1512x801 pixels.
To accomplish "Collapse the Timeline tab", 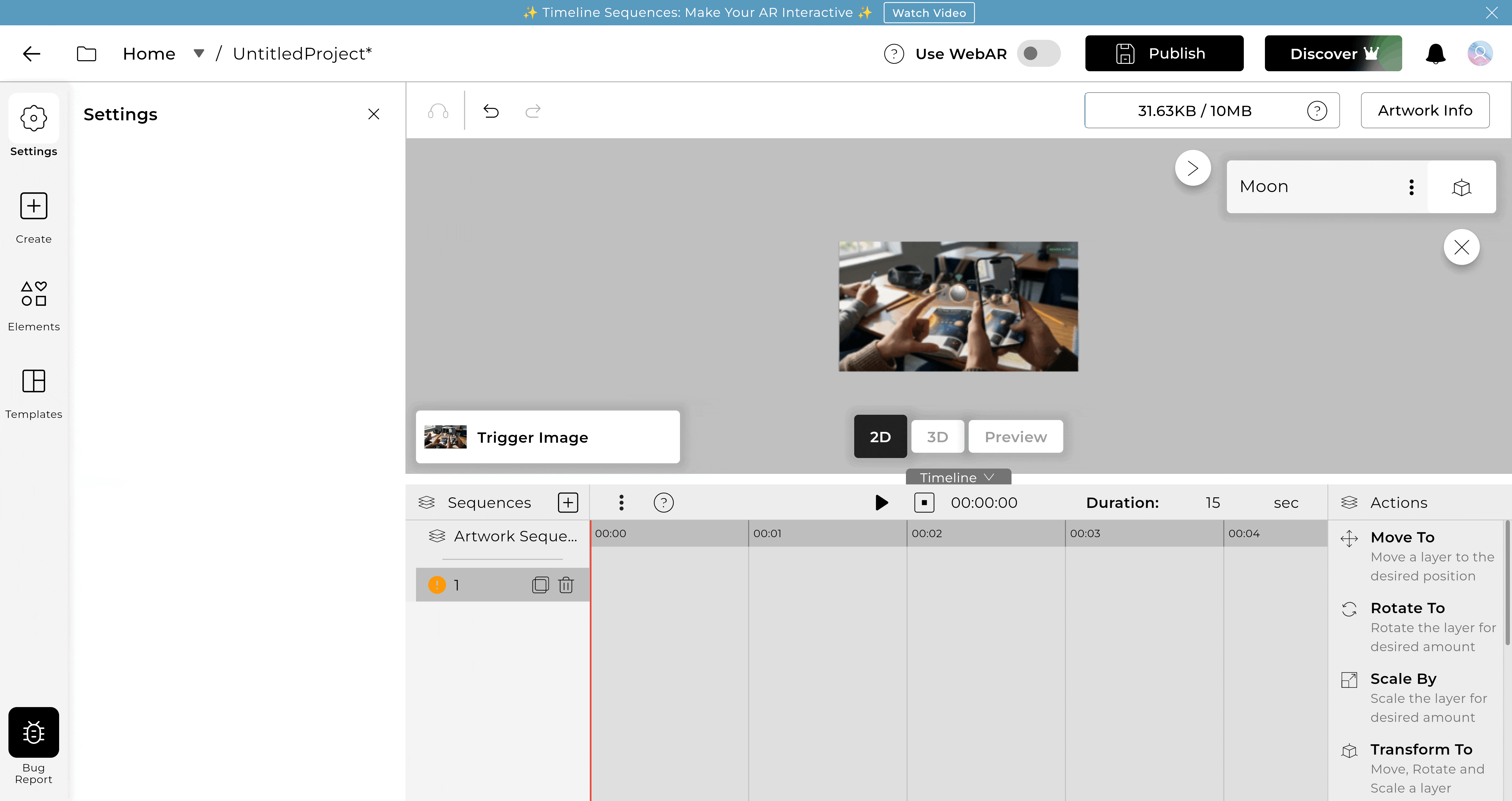I will tap(958, 477).
